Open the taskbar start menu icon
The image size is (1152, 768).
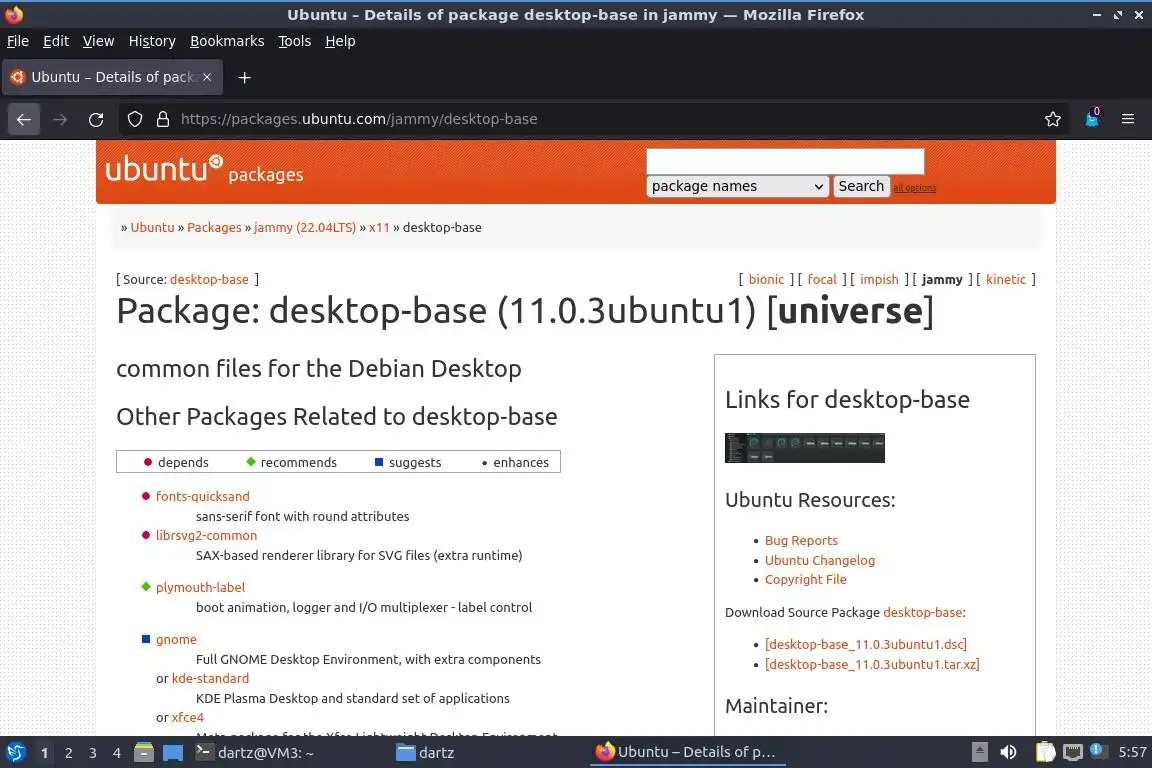pyautogui.click(x=15, y=753)
